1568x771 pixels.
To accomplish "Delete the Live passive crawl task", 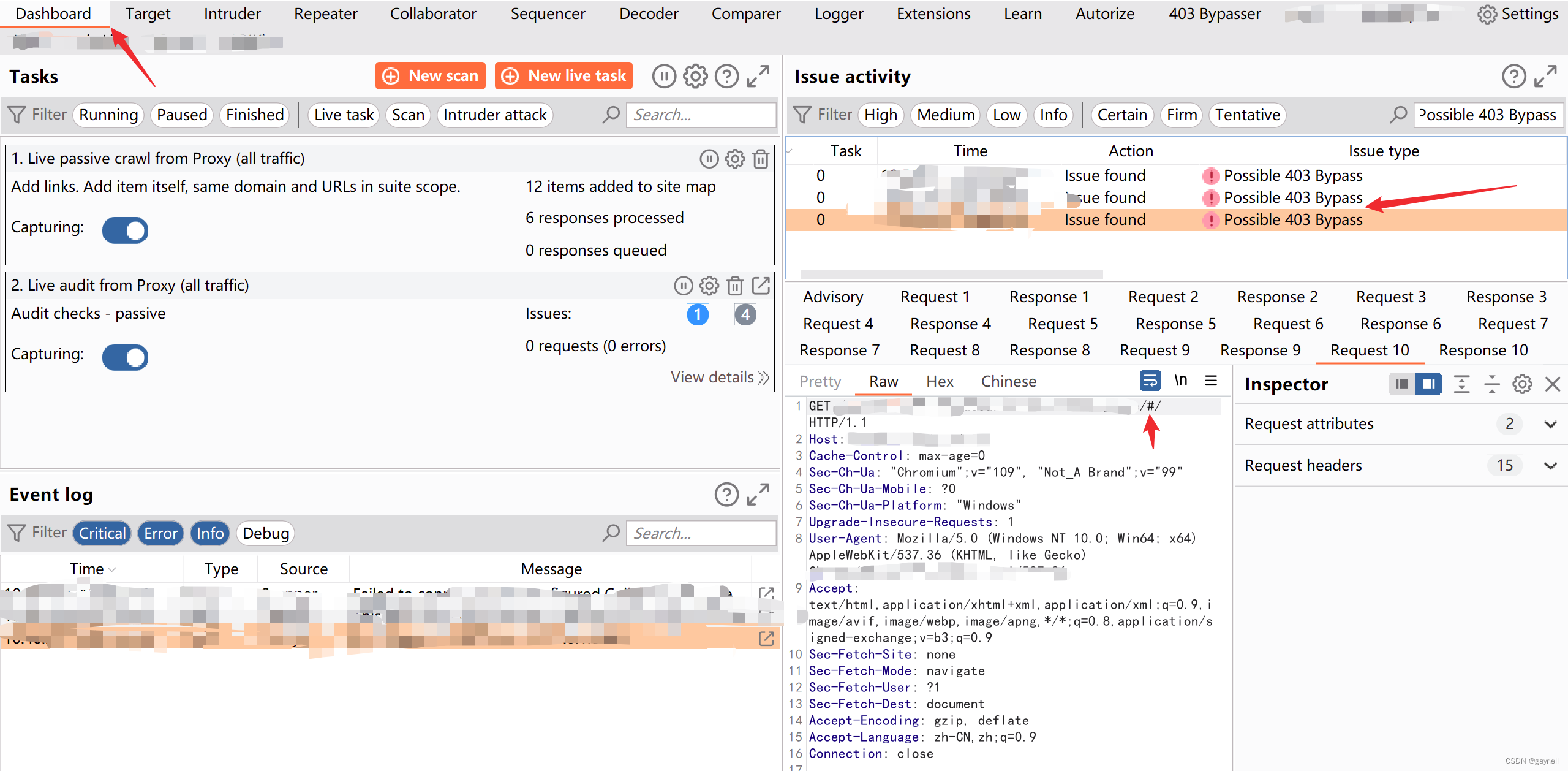I will pyautogui.click(x=761, y=159).
